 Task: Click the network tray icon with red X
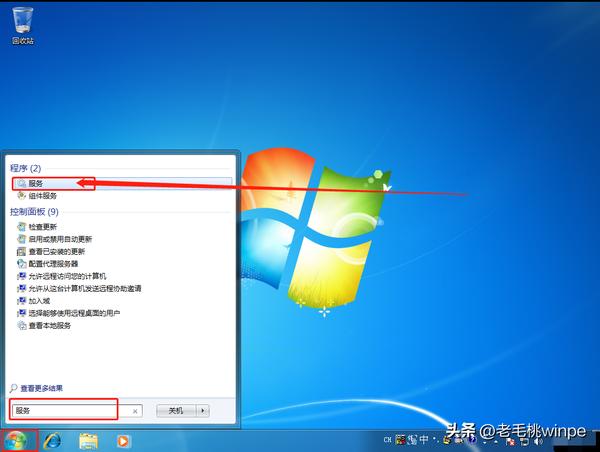click(510, 441)
